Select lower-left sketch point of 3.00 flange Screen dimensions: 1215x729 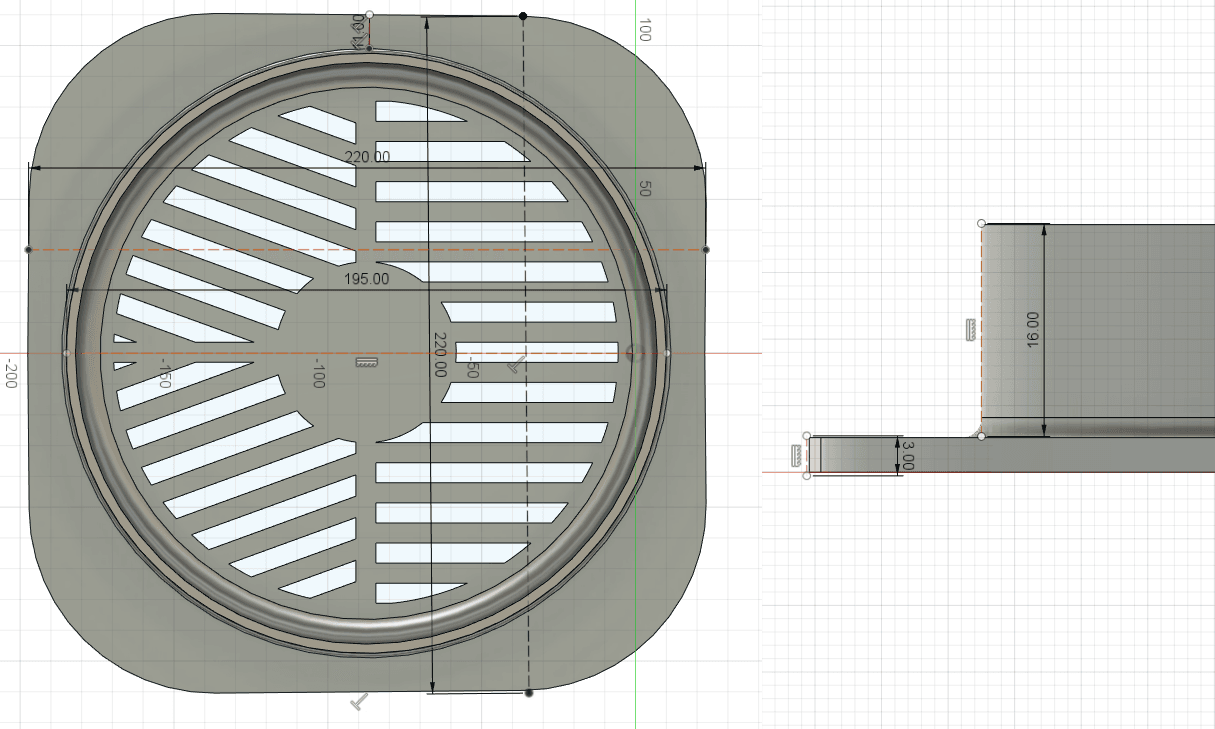click(808, 475)
